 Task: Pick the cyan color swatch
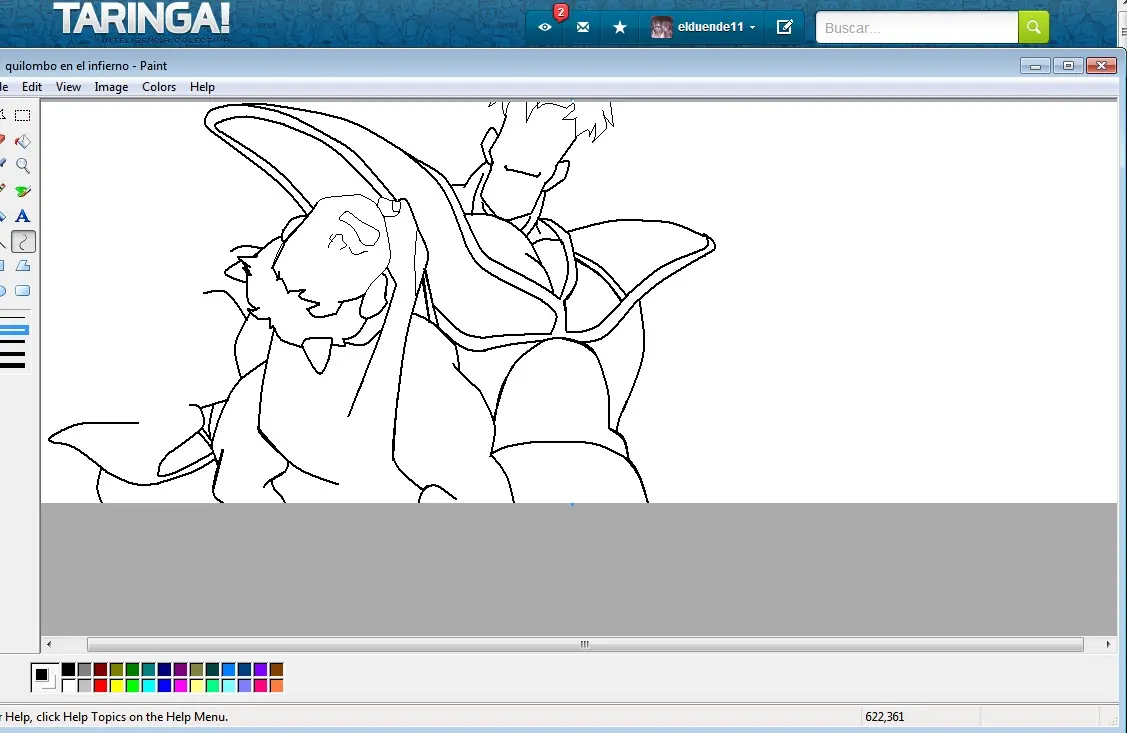148,686
